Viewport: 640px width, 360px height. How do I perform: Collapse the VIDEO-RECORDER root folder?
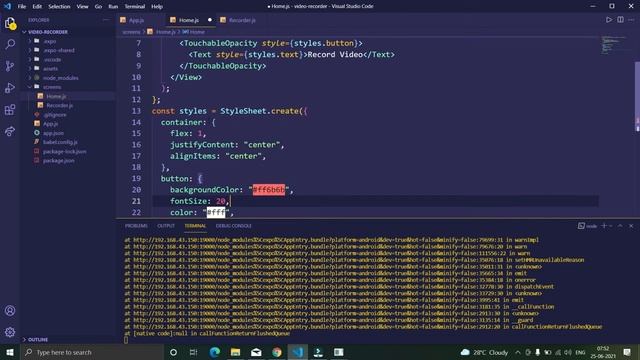pyautogui.click(x=24, y=32)
